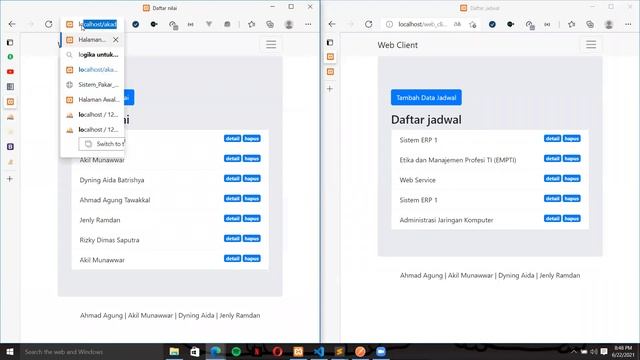640x360 pixels.
Task: Open favorites list in right browser toolbar
Action: pos(571,24)
